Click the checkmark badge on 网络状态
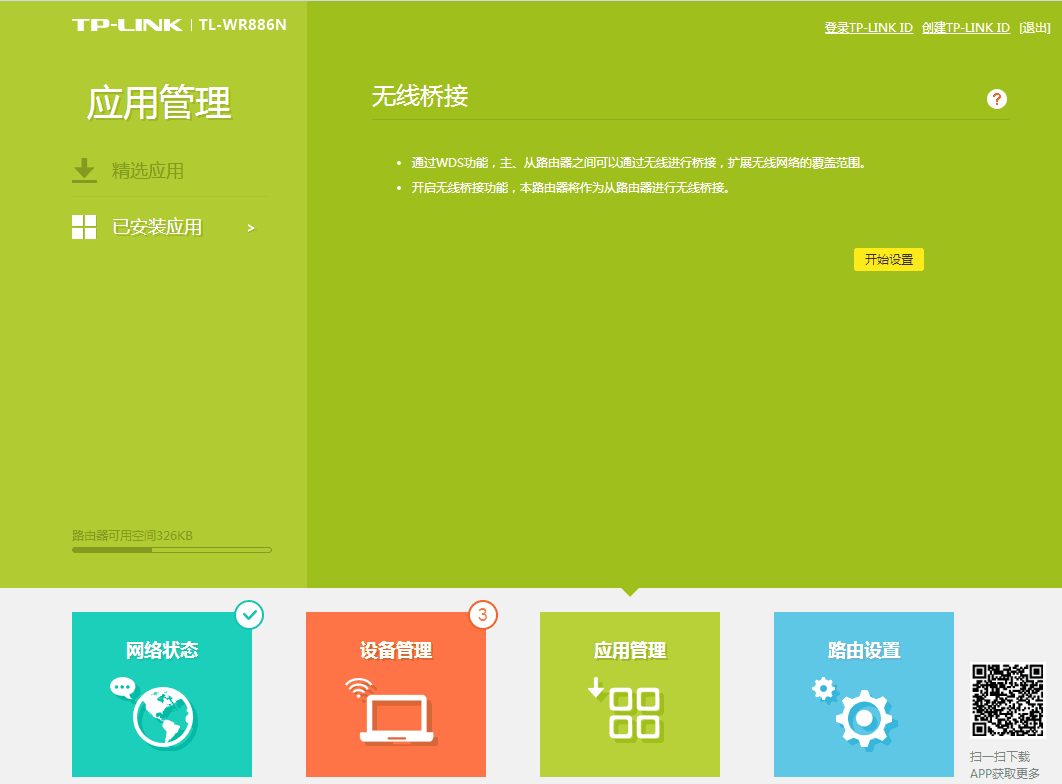1062x784 pixels. click(250, 616)
